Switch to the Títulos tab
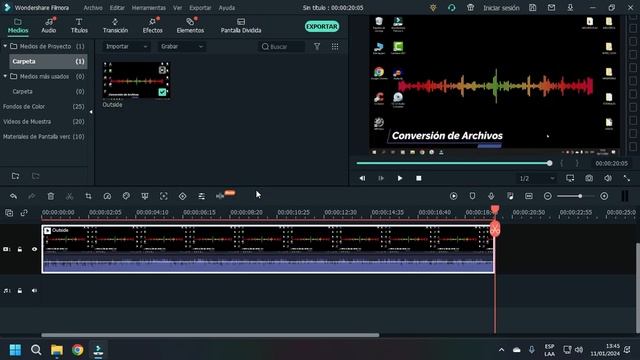The image size is (640, 360). point(79,25)
